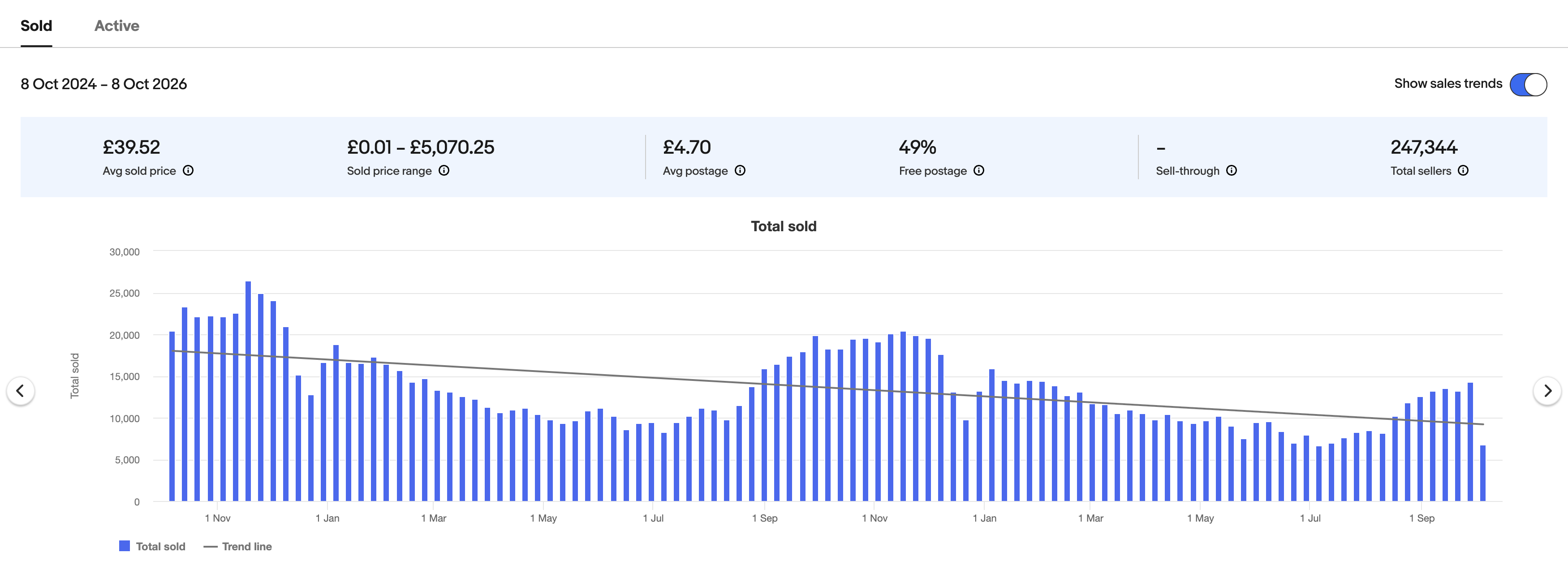The width and height of the screenshot is (1568, 570).
Task: Toggle the Total sold legend entry
Action: pyautogui.click(x=152, y=546)
